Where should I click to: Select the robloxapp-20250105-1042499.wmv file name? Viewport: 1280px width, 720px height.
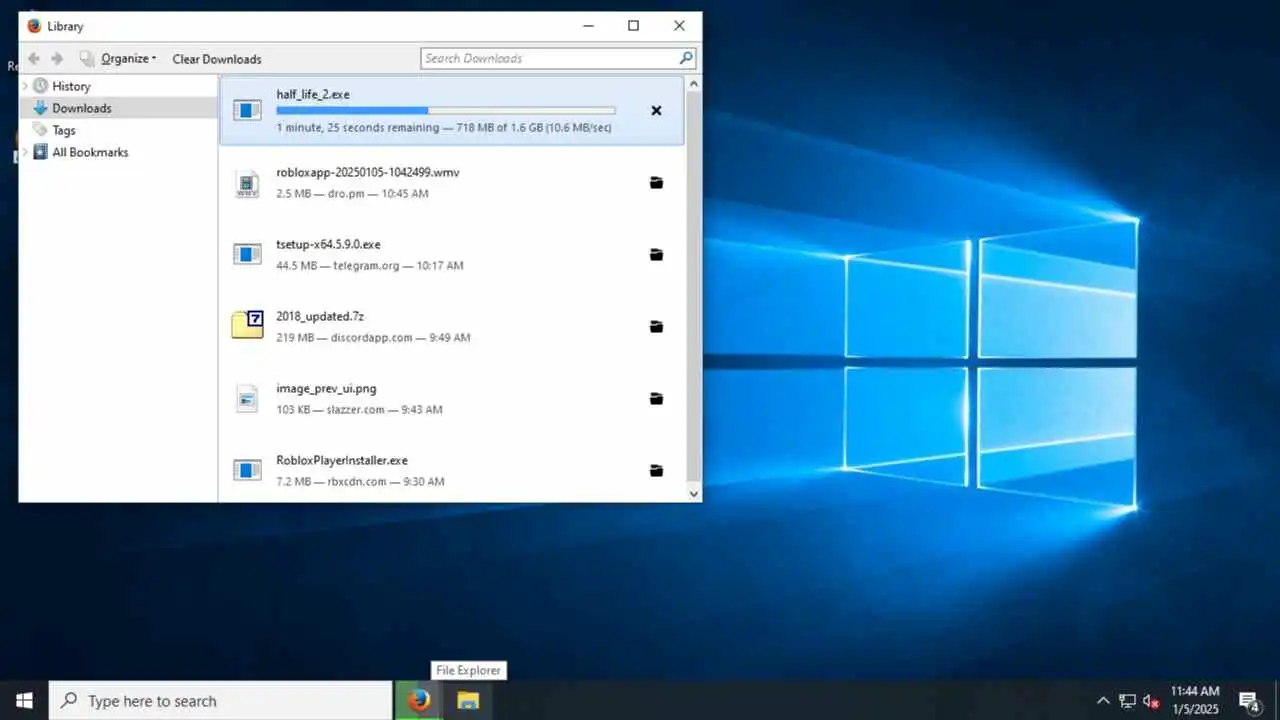tap(368, 172)
